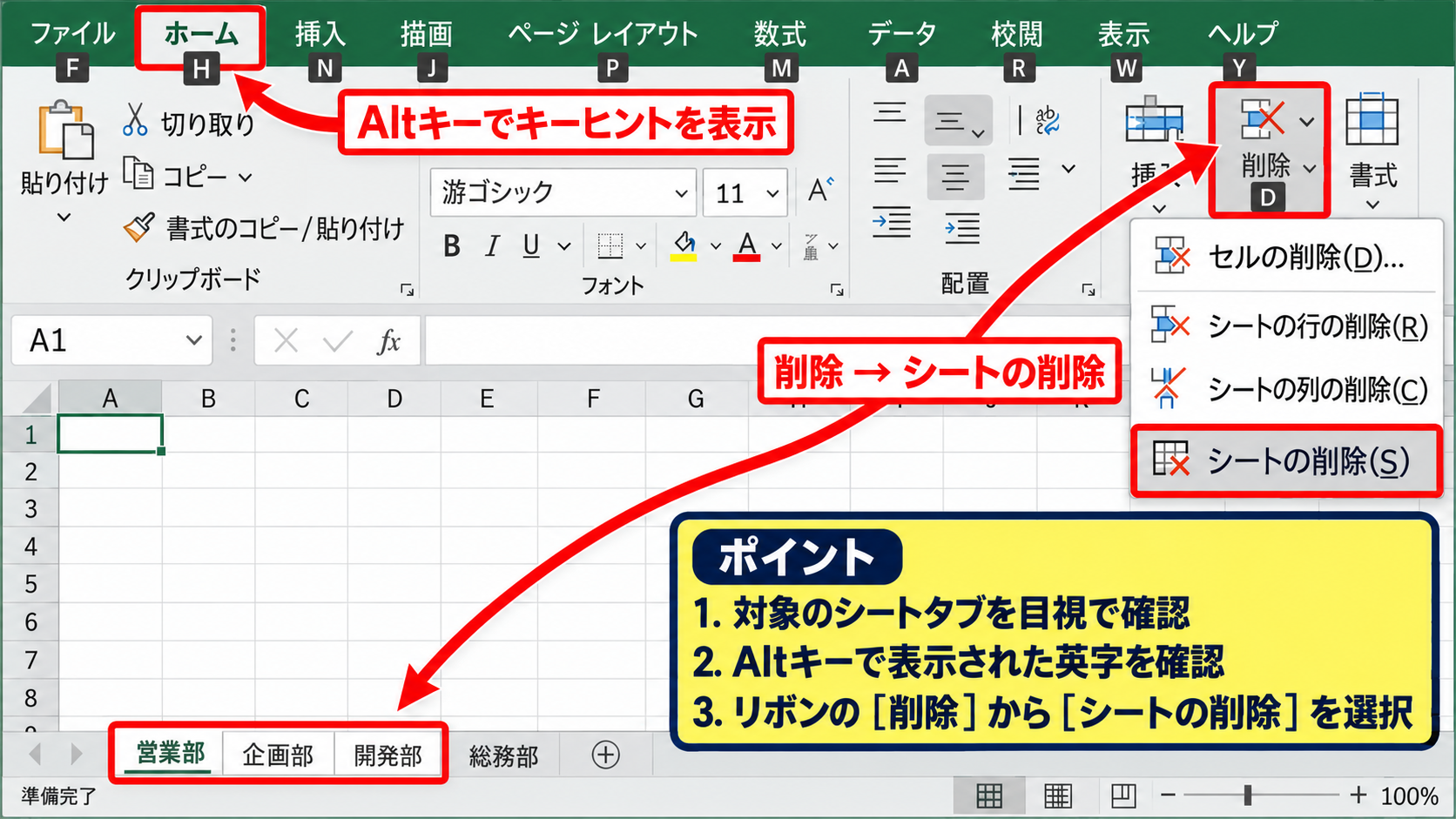
Task: Increase indent icon
Action: 962,229
